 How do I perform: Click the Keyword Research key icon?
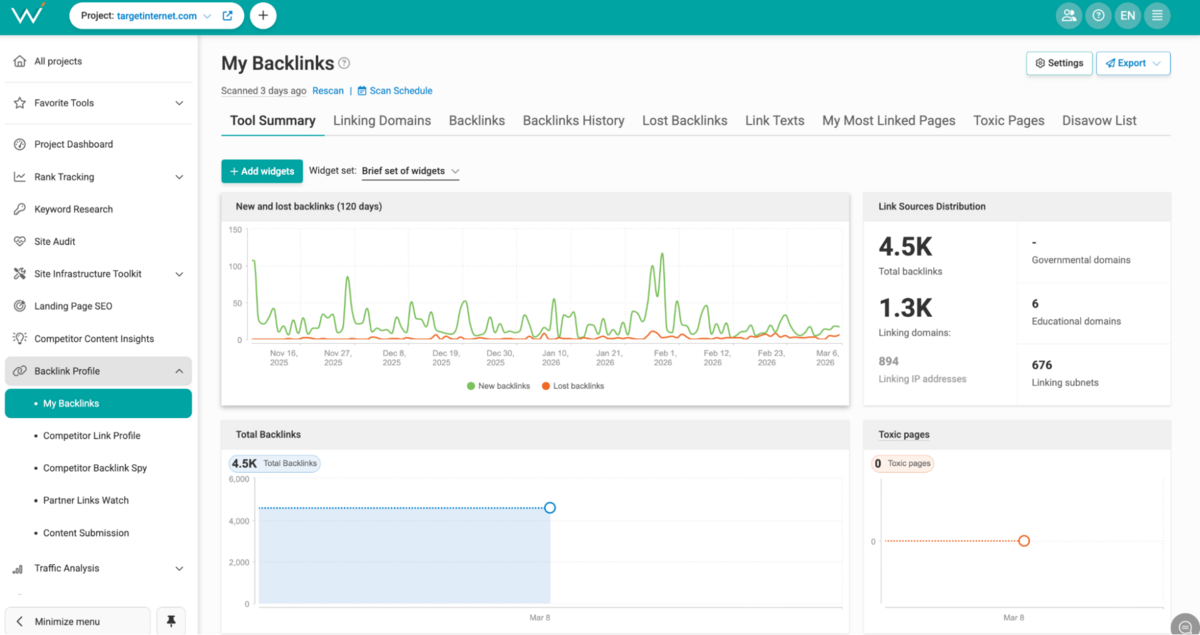tap(20, 209)
